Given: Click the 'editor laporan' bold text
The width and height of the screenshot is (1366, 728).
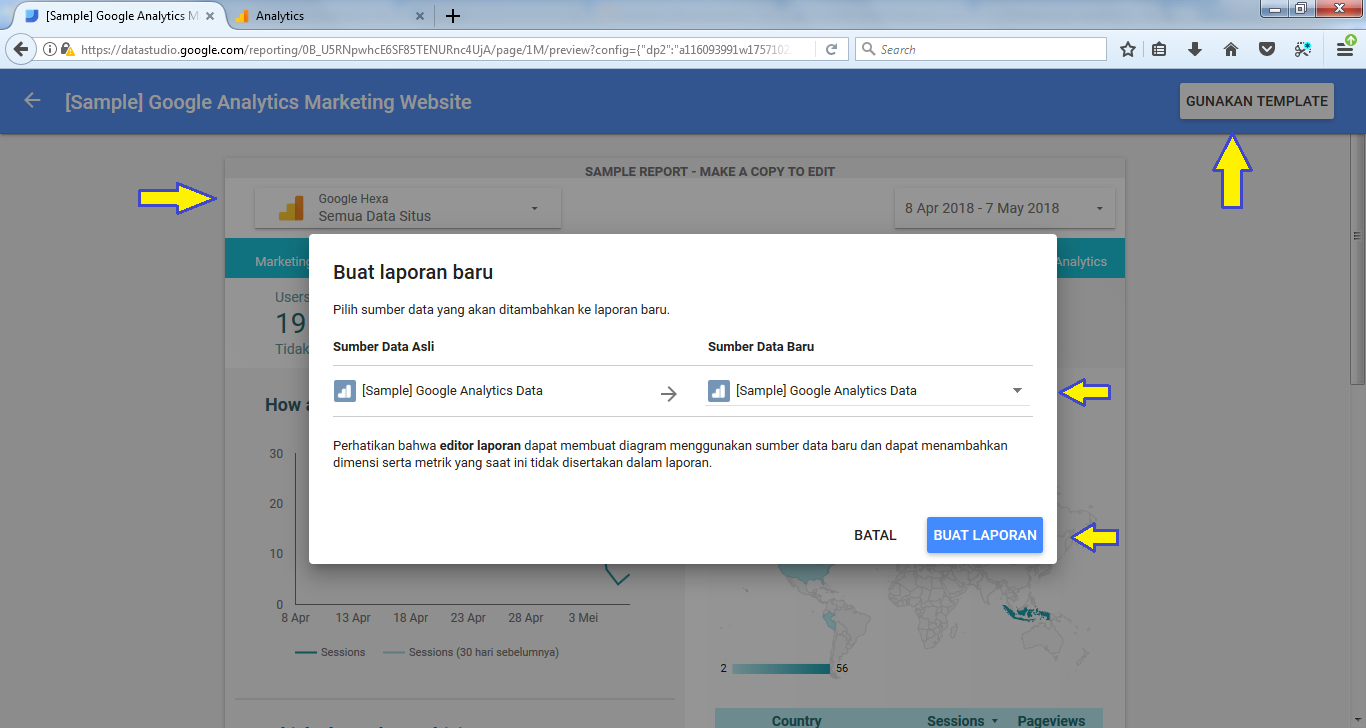Looking at the screenshot, I should tap(480, 445).
